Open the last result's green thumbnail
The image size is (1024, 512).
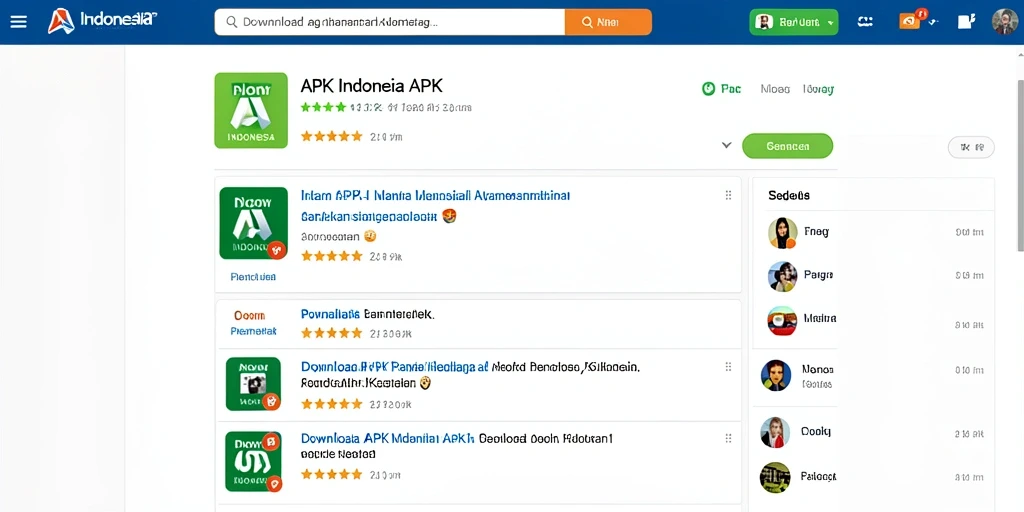pyautogui.click(x=253, y=461)
